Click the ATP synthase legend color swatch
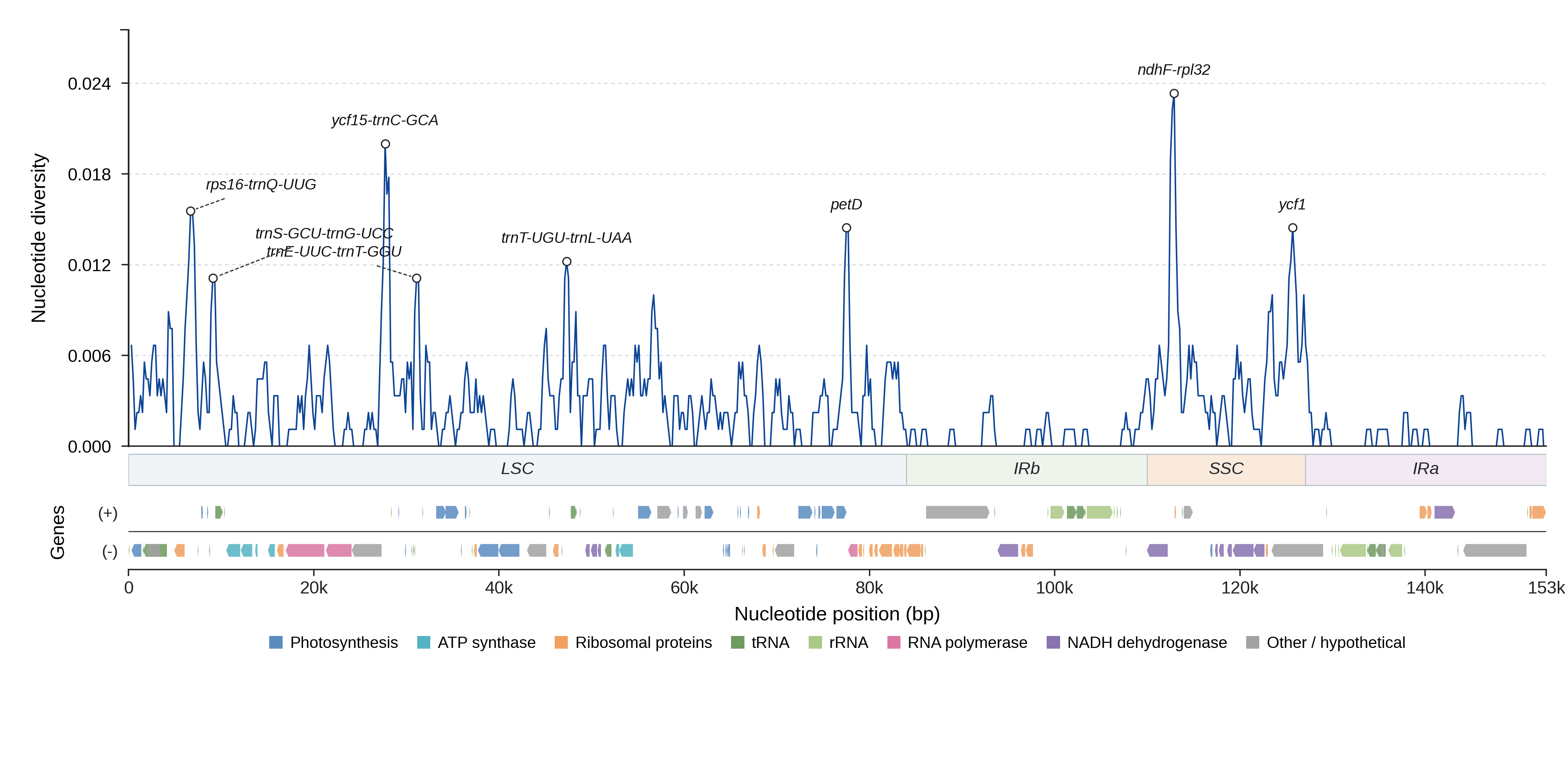This screenshot has height=763, width=1568. pyautogui.click(x=424, y=642)
